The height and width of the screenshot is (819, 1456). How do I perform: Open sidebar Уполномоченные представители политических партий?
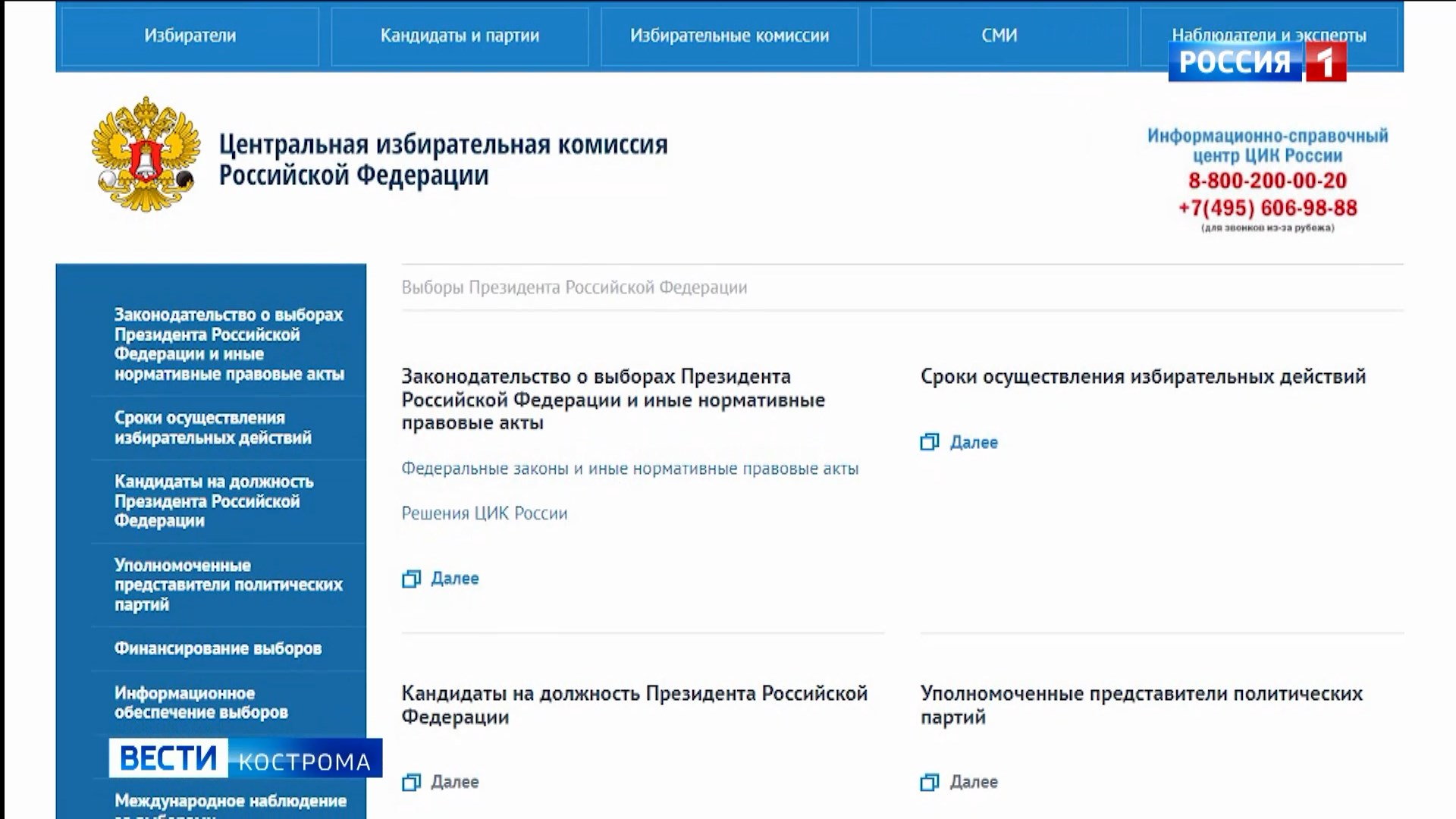(227, 585)
